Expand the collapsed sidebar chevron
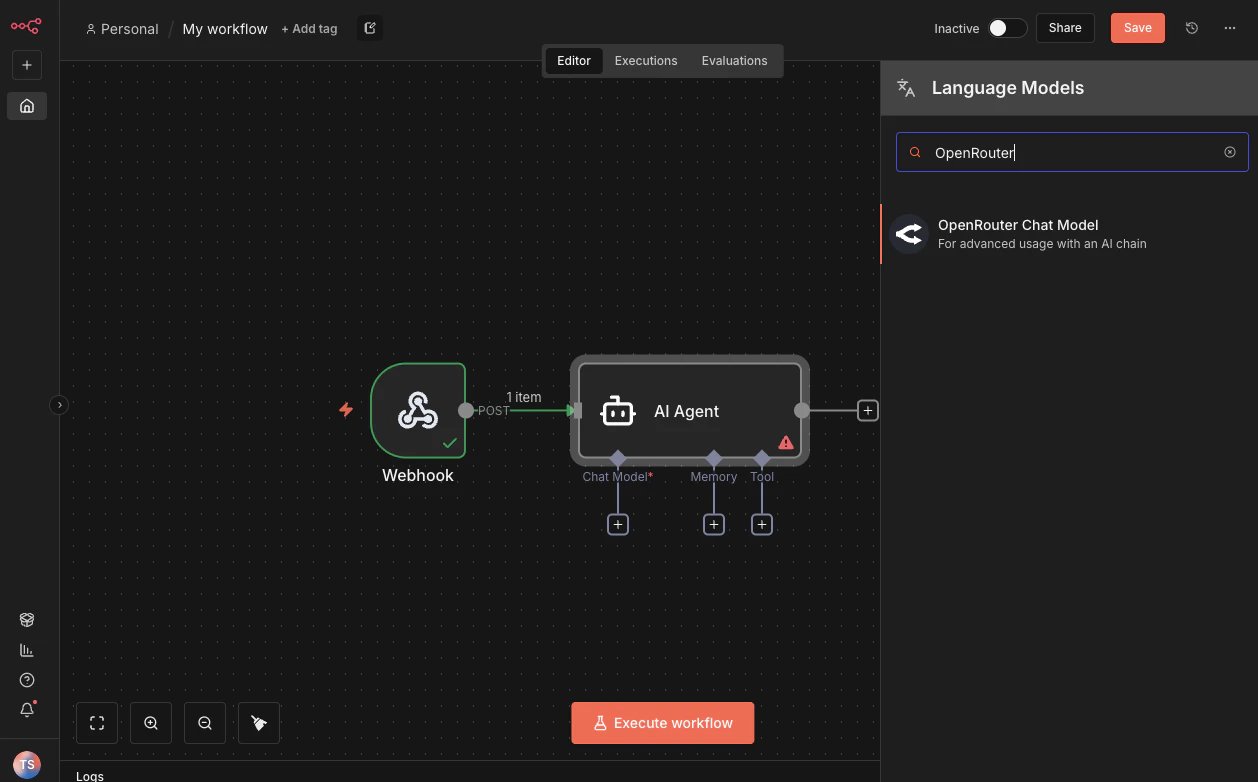 tap(59, 405)
